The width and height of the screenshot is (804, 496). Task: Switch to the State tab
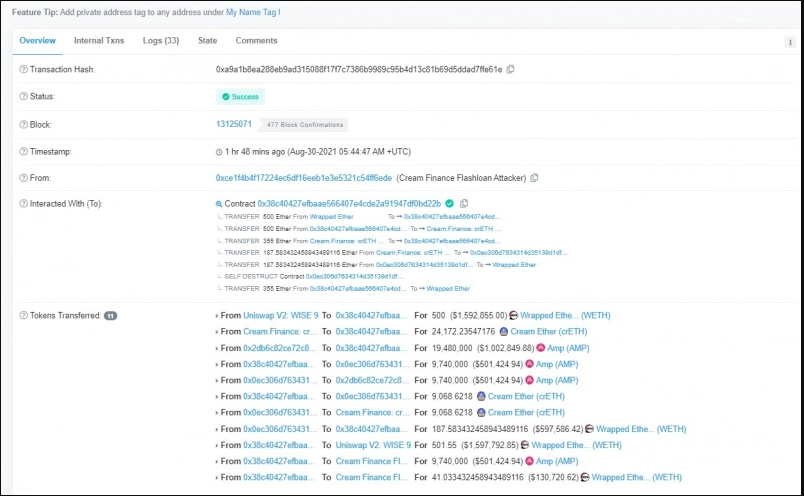tap(208, 41)
